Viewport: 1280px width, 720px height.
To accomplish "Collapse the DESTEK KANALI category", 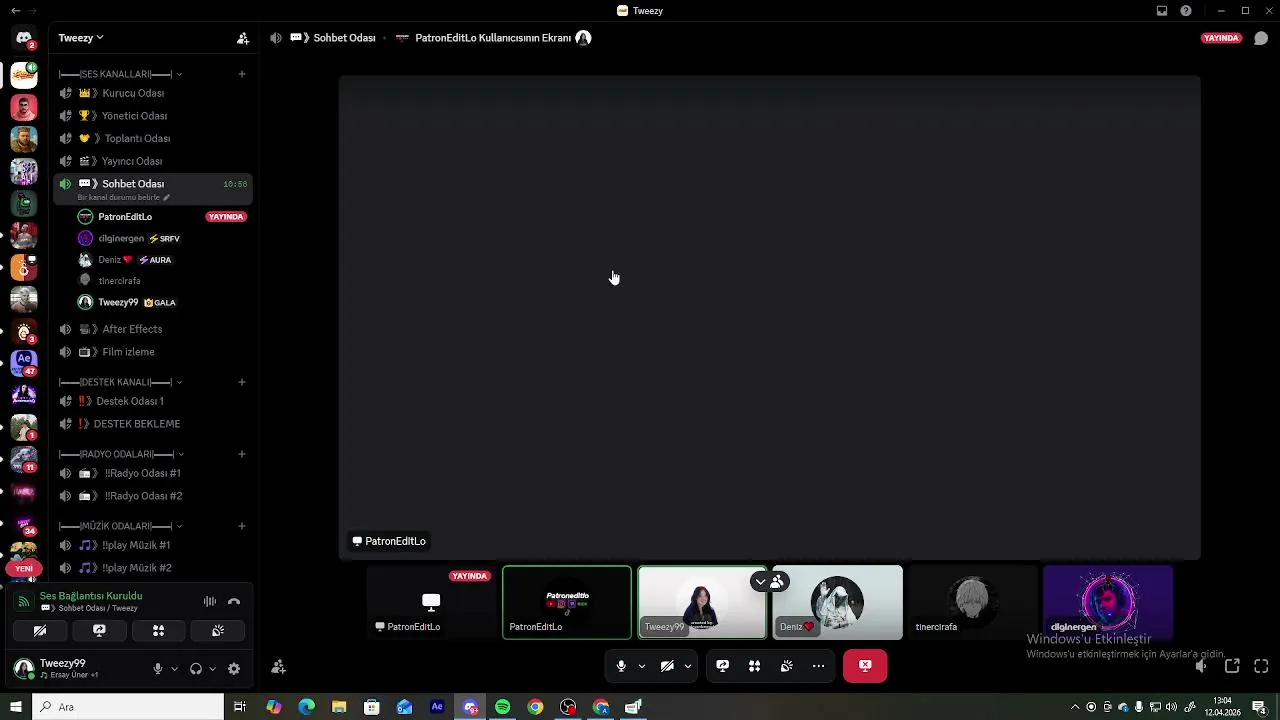I will (x=120, y=382).
